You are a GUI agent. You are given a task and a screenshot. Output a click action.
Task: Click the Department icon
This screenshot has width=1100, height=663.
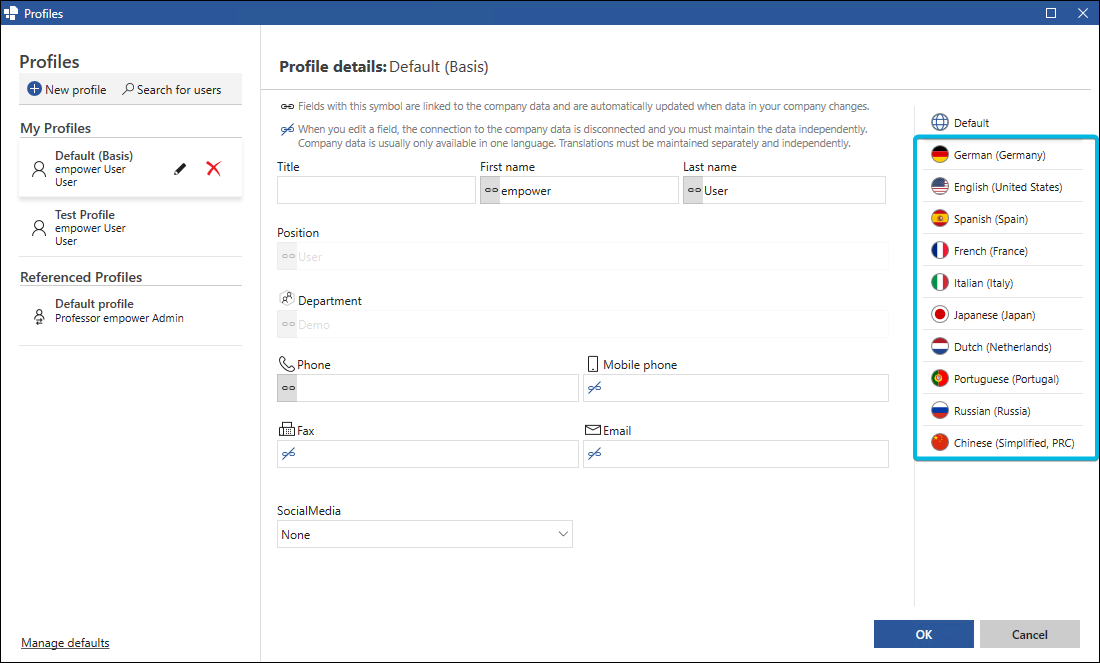(x=286, y=299)
